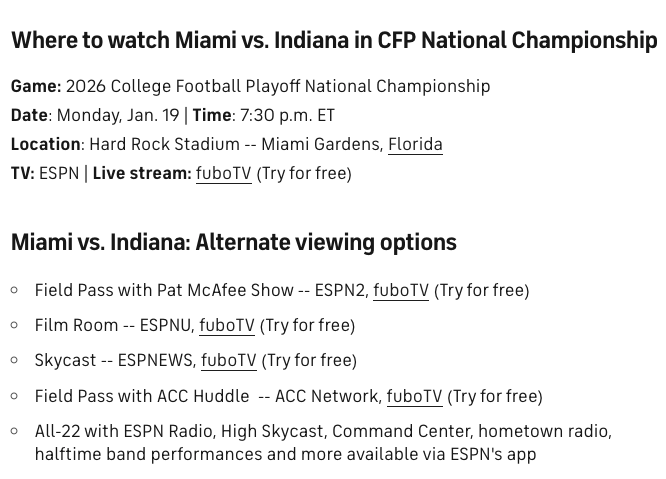Viewport: 666px width, 479px height.
Task: Click the bold 'Live stream:' label
Action: (141, 173)
